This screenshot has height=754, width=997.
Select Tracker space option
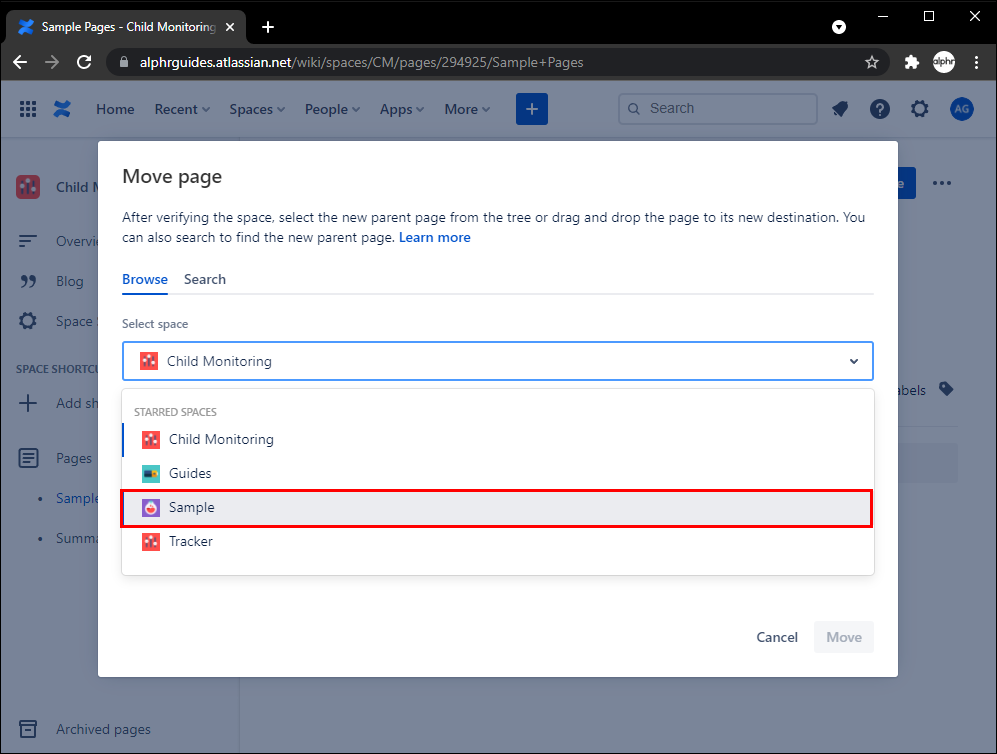tap(498, 542)
